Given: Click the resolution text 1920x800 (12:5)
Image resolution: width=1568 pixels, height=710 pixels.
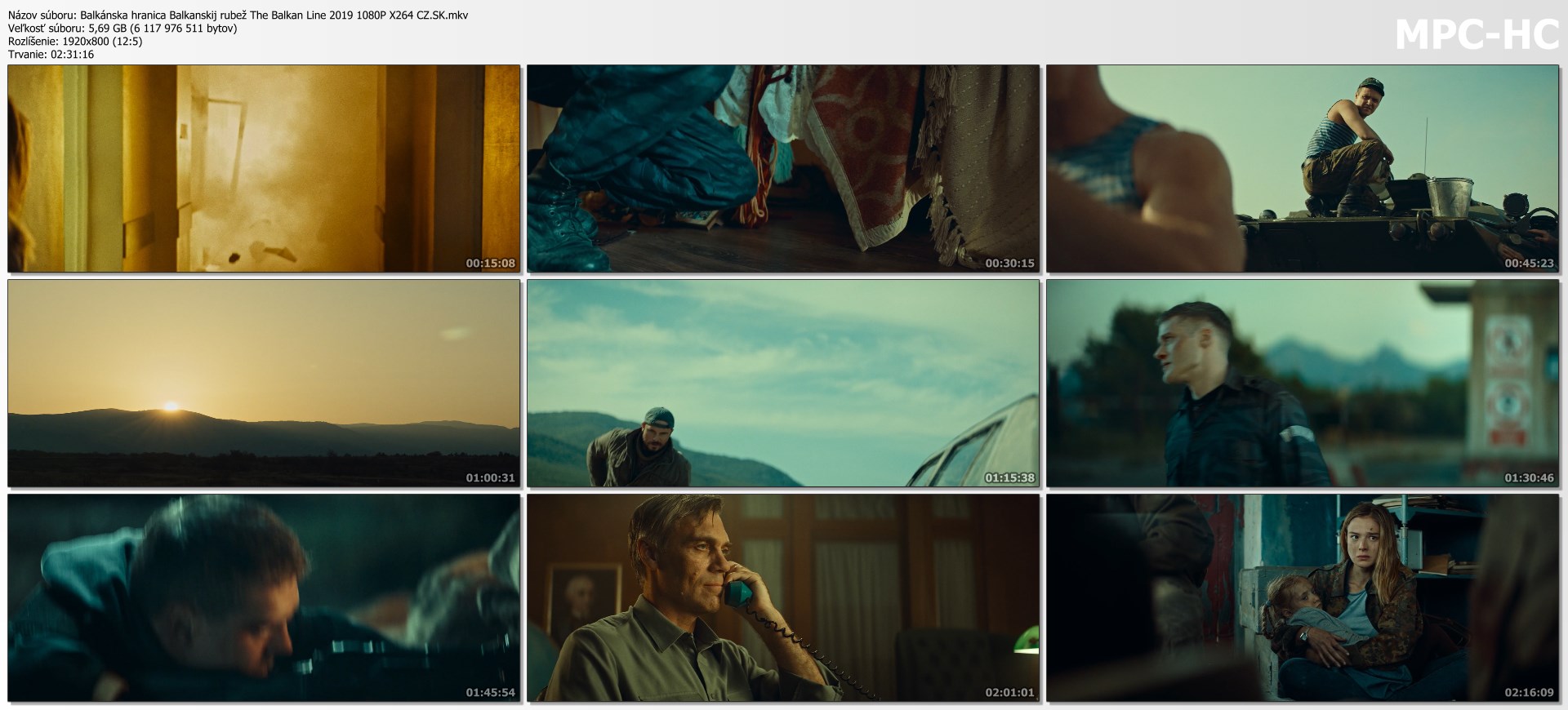Looking at the screenshot, I should (x=100, y=42).
